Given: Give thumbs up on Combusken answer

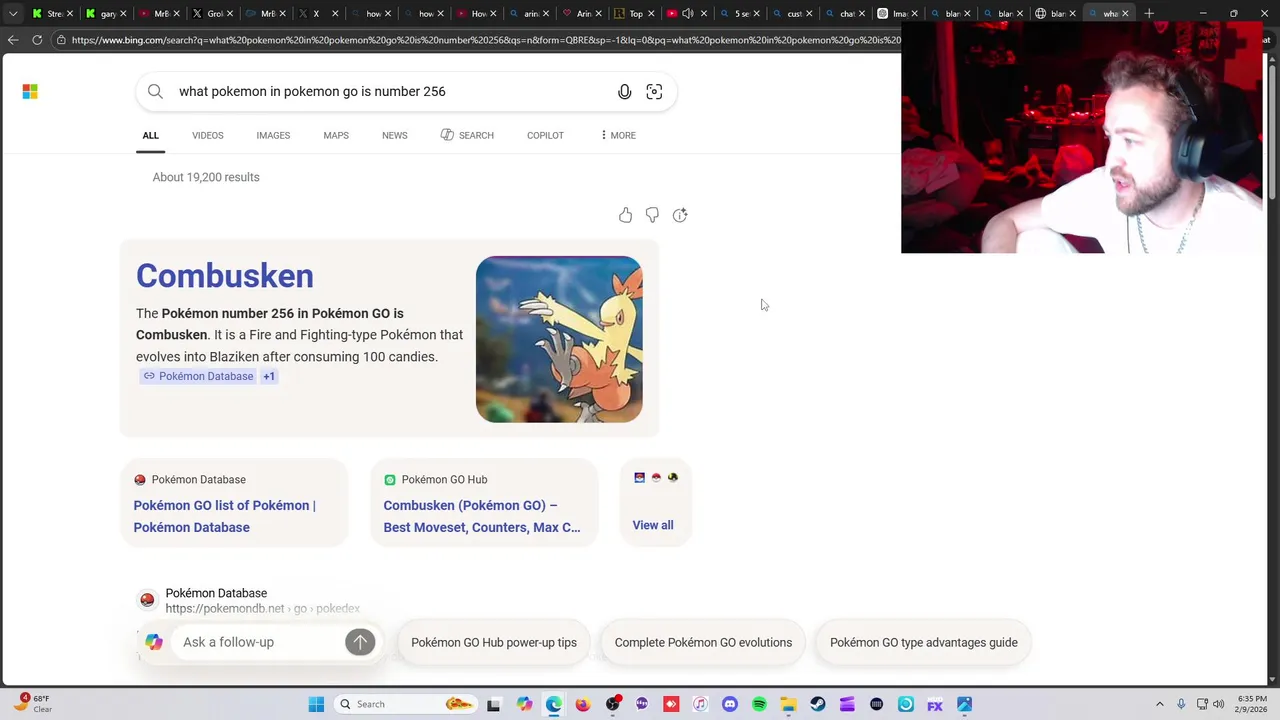Looking at the screenshot, I should pos(625,215).
